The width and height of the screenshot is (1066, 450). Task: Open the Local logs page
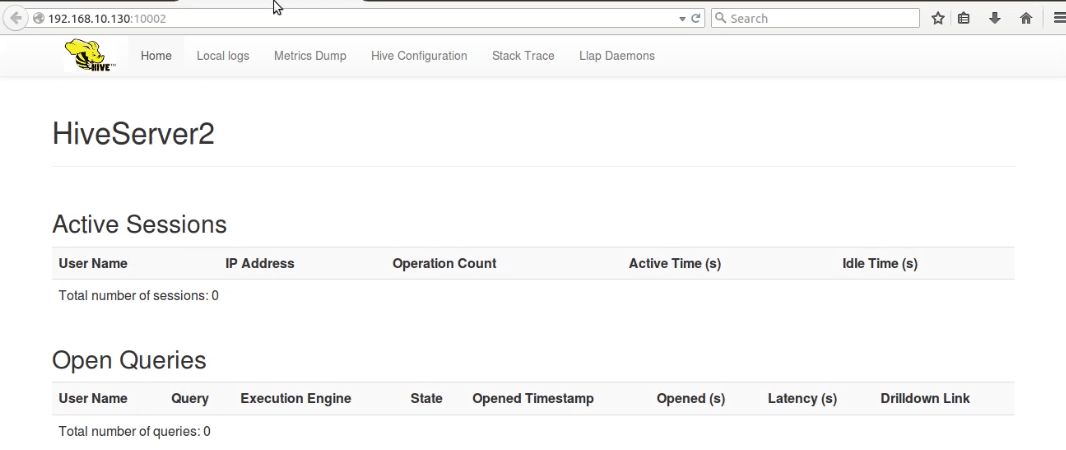(x=223, y=56)
